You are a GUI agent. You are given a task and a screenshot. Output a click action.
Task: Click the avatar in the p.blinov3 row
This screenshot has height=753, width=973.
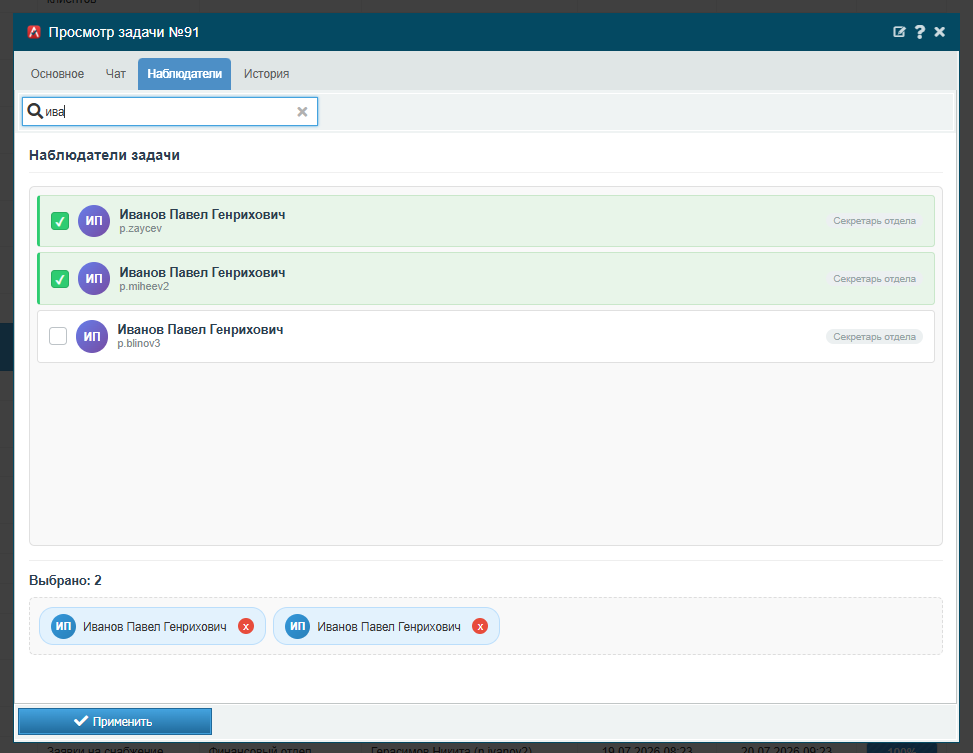[92, 336]
